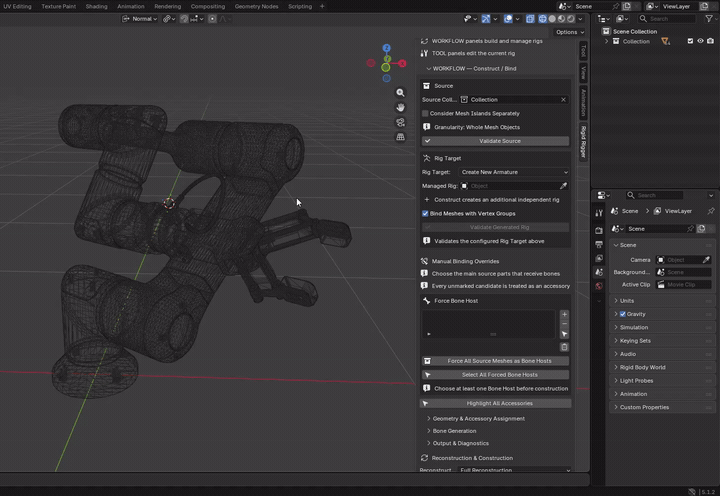Open the Reconstruct Full Reconstruction dropdown
The height and width of the screenshot is (496, 720).
[x=514, y=470]
